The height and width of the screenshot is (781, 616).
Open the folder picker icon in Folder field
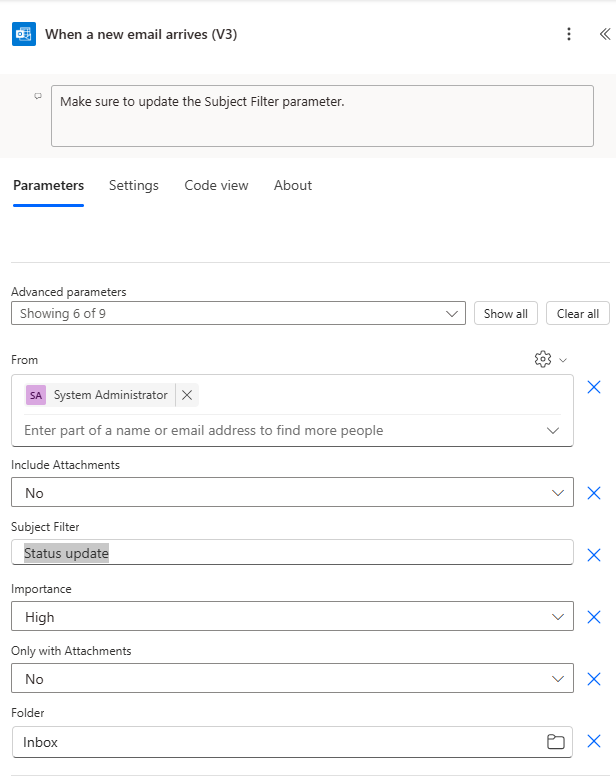click(x=555, y=742)
